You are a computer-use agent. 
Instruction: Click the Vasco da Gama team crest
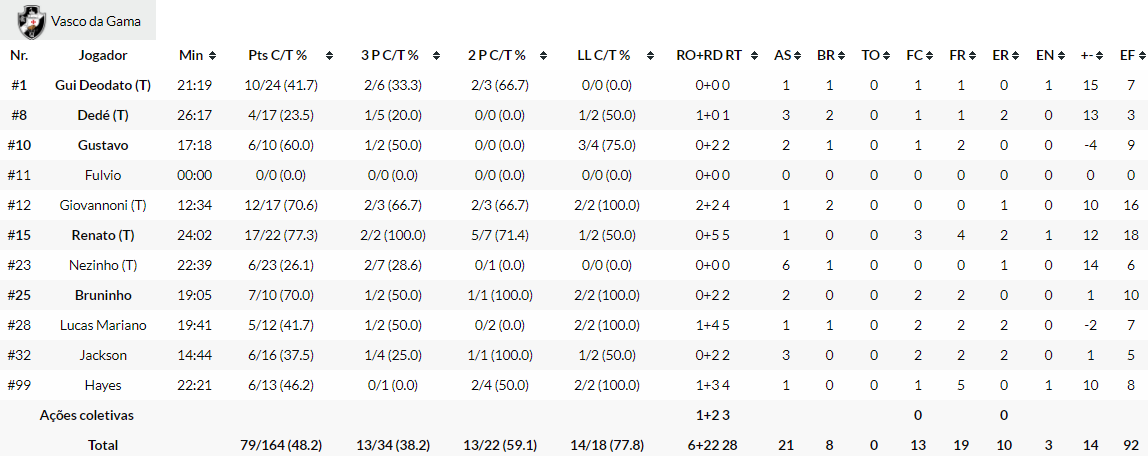point(33,20)
